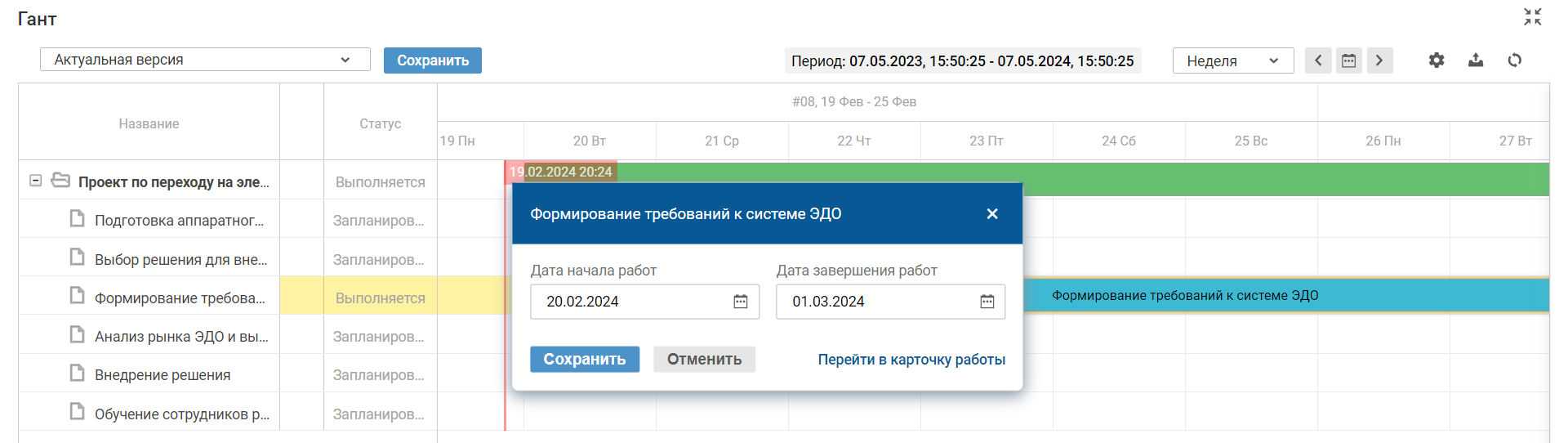Collapse the project tree root node
Viewport: 1568px width, 443px height.
[36, 181]
